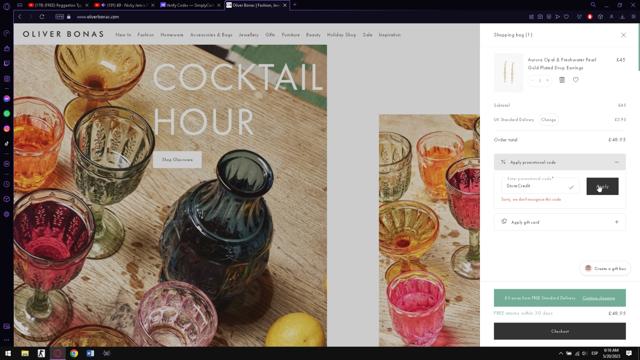This screenshot has height=360, width=640.
Task: Open the Furniture menu
Action: [291, 35]
